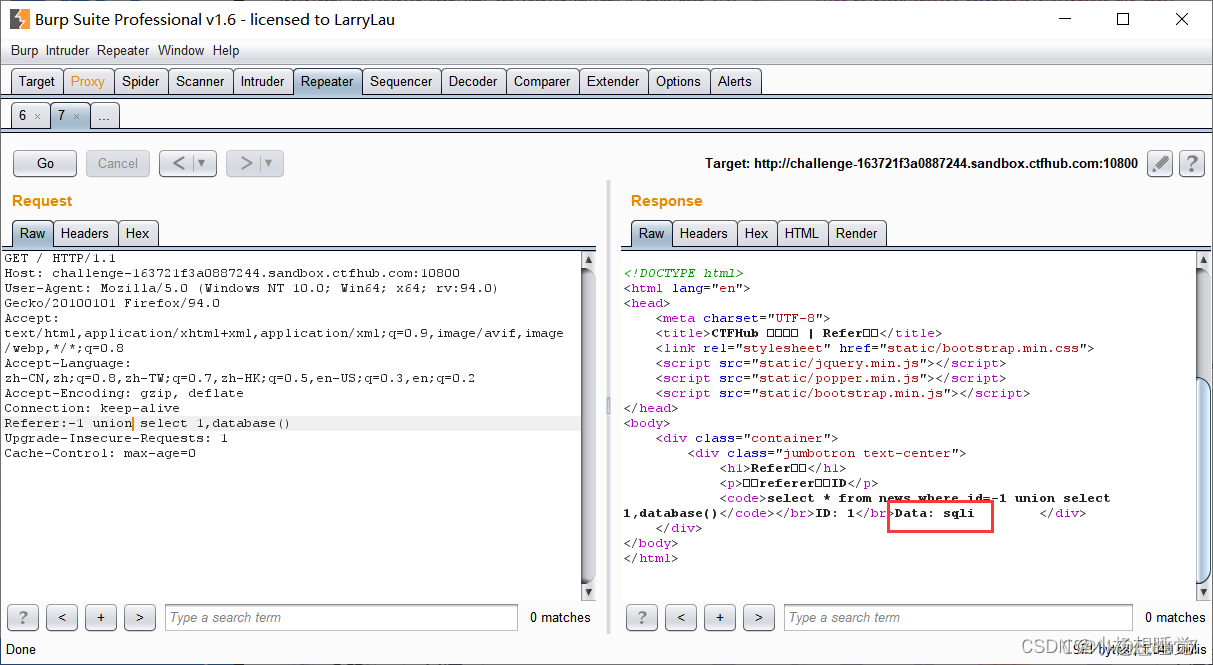Switch to the Decoder tab
This screenshot has height=665, width=1213.
473,81
